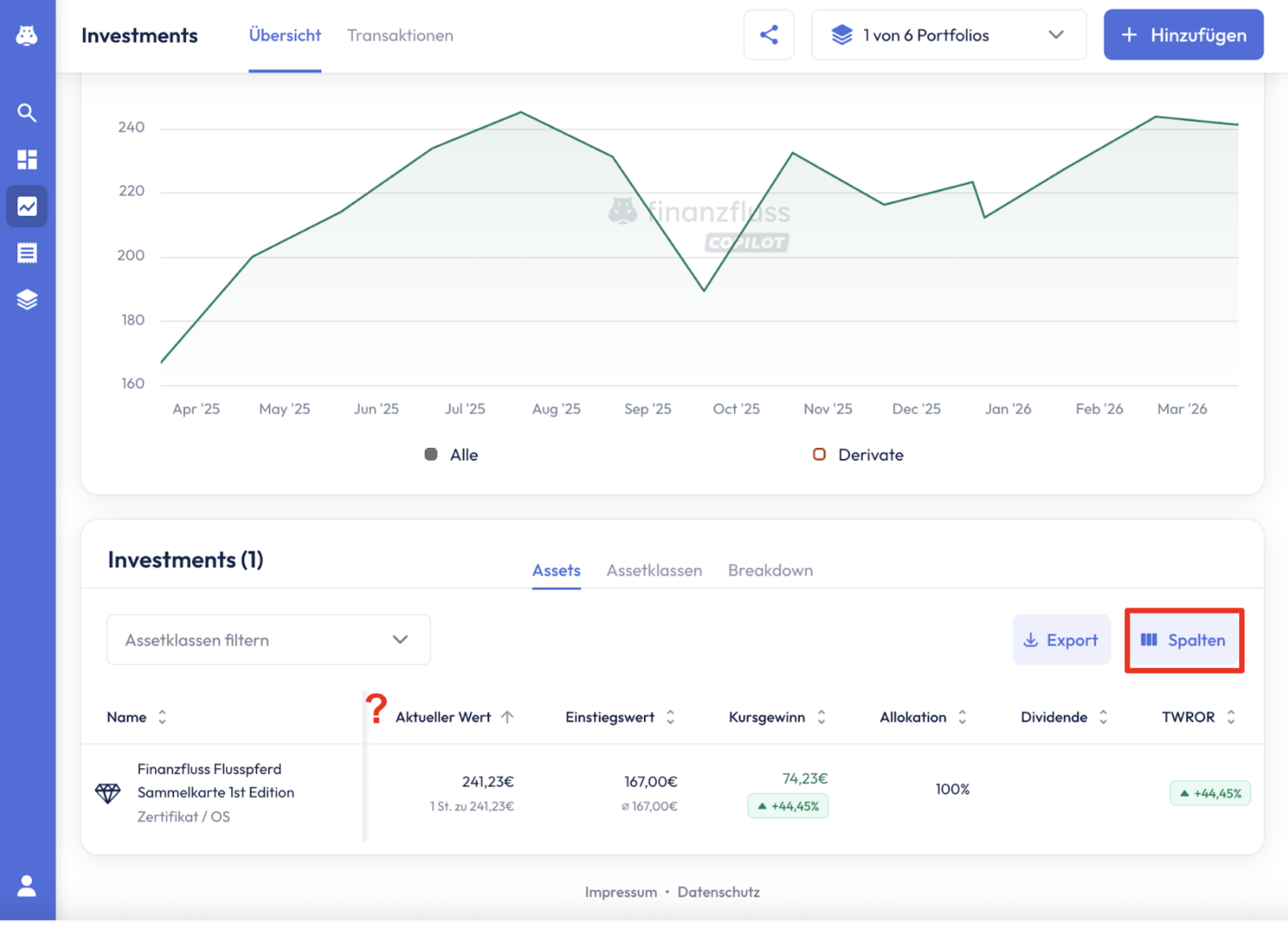This screenshot has width=1288, height=925.
Task: Open the dashboard grid icon in sidebar
Action: pyautogui.click(x=27, y=159)
